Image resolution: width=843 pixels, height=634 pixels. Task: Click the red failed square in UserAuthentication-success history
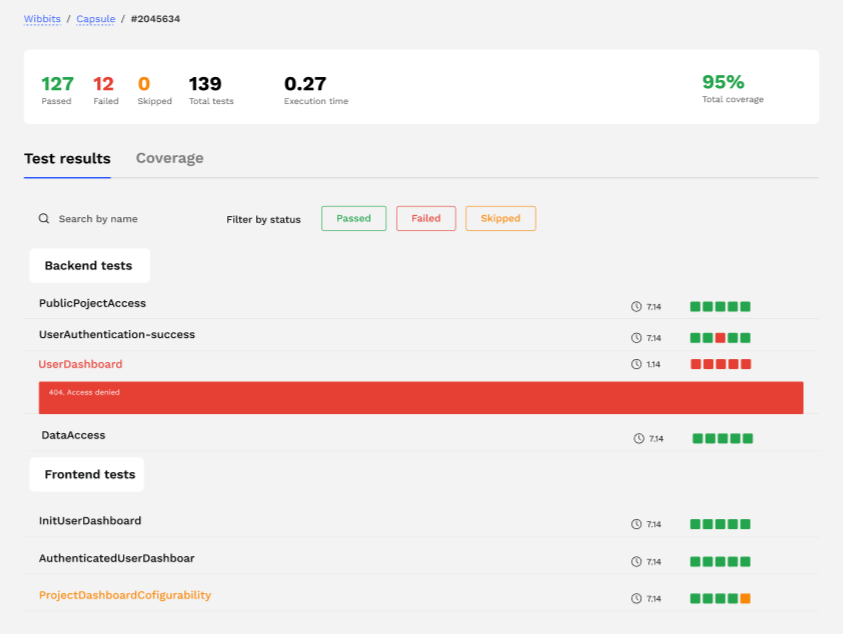(720, 338)
